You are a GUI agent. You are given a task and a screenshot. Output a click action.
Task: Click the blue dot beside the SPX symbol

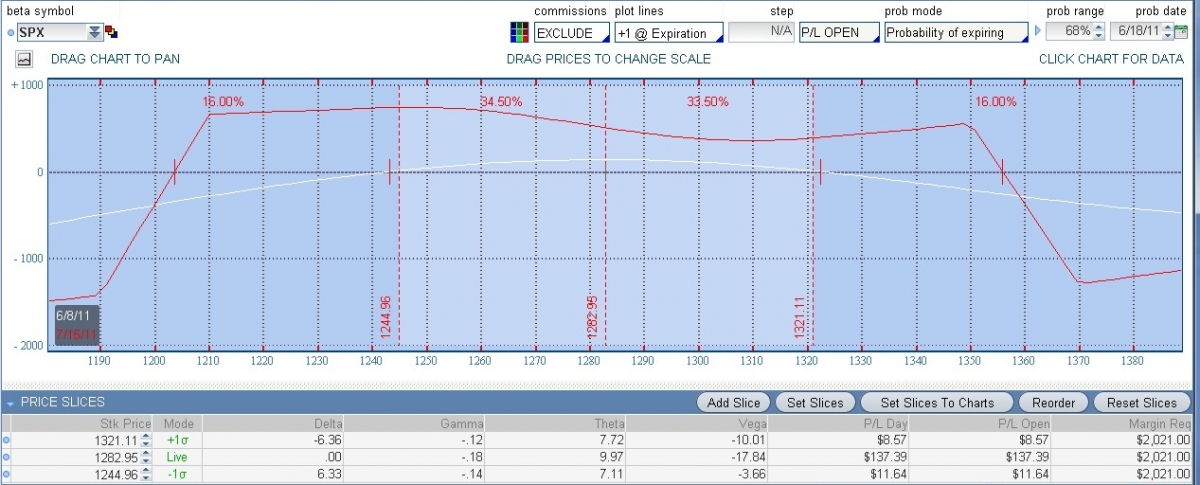click(10, 33)
